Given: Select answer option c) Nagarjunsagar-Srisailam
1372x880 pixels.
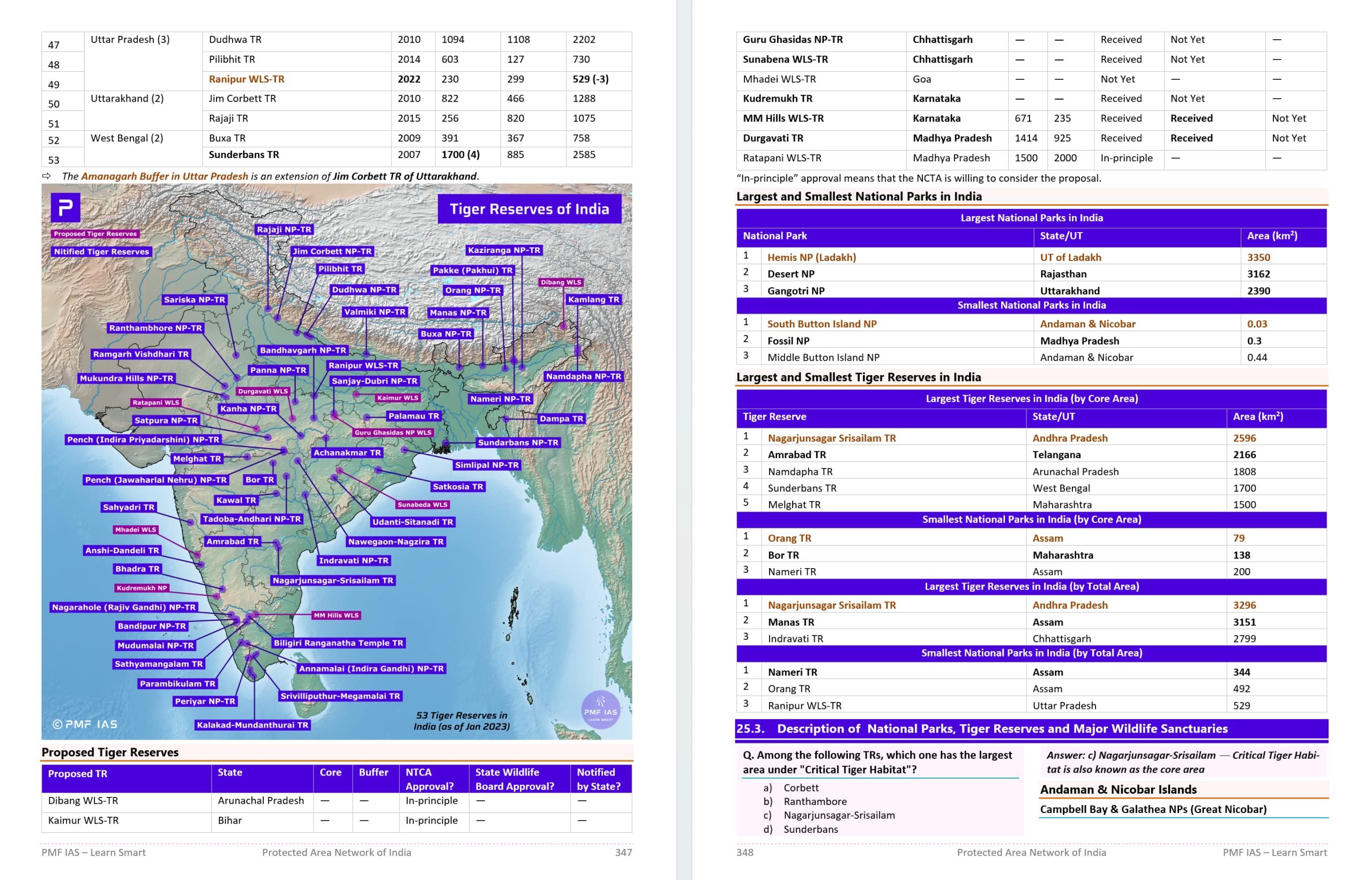Looking at the screenshot, I should pos(838,815).
